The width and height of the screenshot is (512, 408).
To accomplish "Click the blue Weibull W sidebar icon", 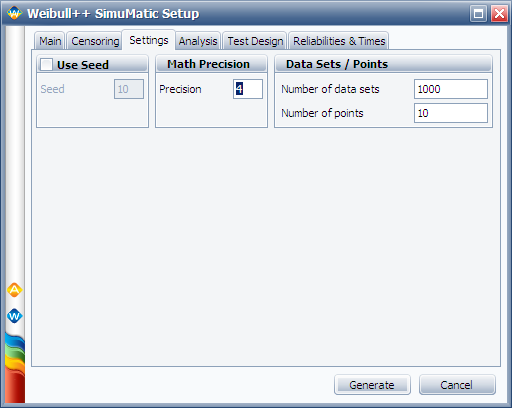I will (x=14, y=316).
